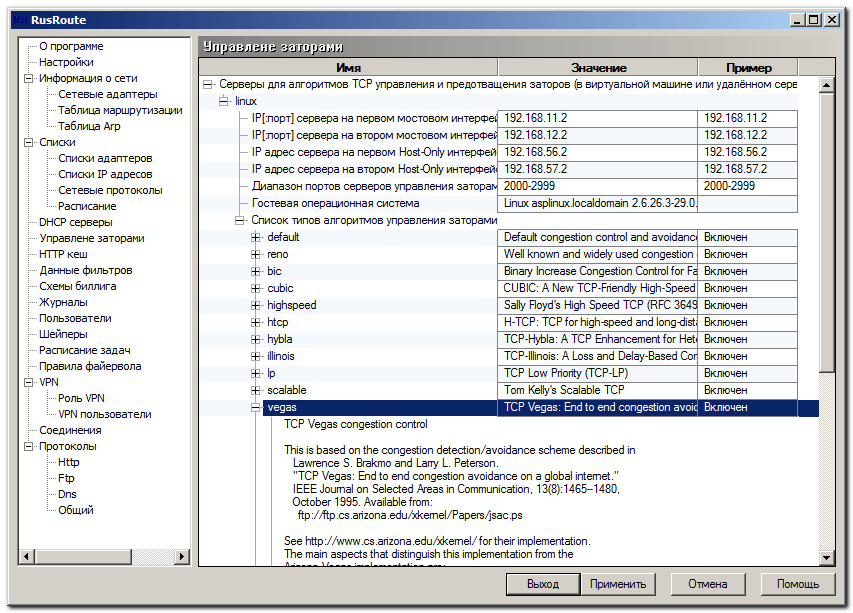Expand the bic algorithm node
Viewport: 853px width, 613px height.
point(256,271)
